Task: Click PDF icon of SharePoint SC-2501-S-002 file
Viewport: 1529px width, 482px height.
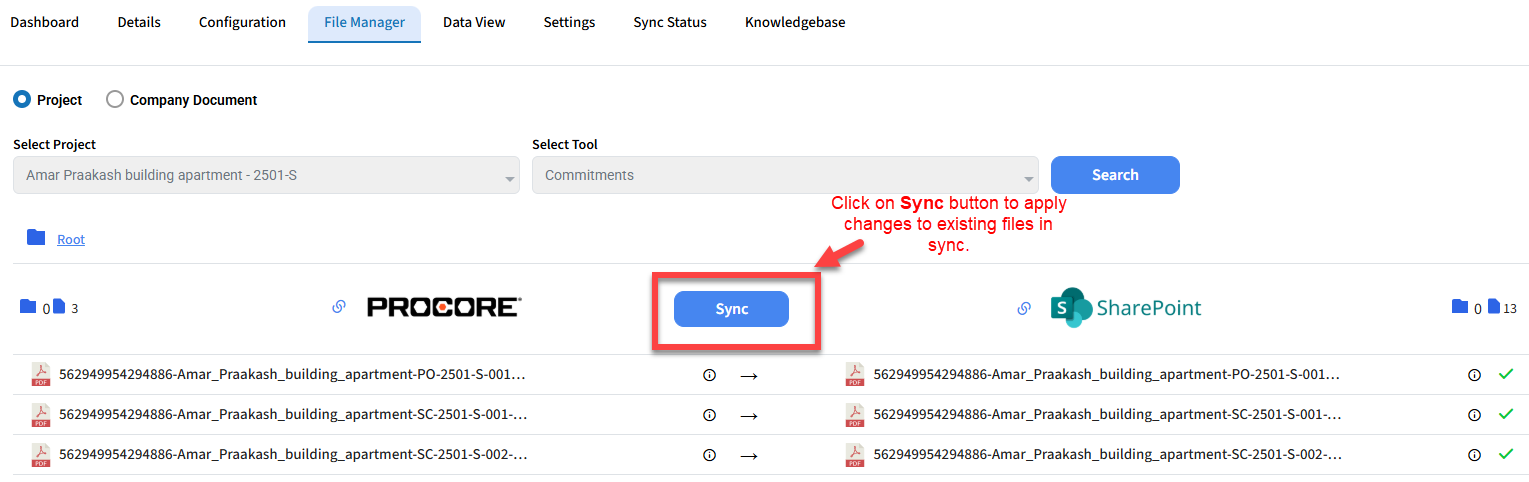Action: 856,455
